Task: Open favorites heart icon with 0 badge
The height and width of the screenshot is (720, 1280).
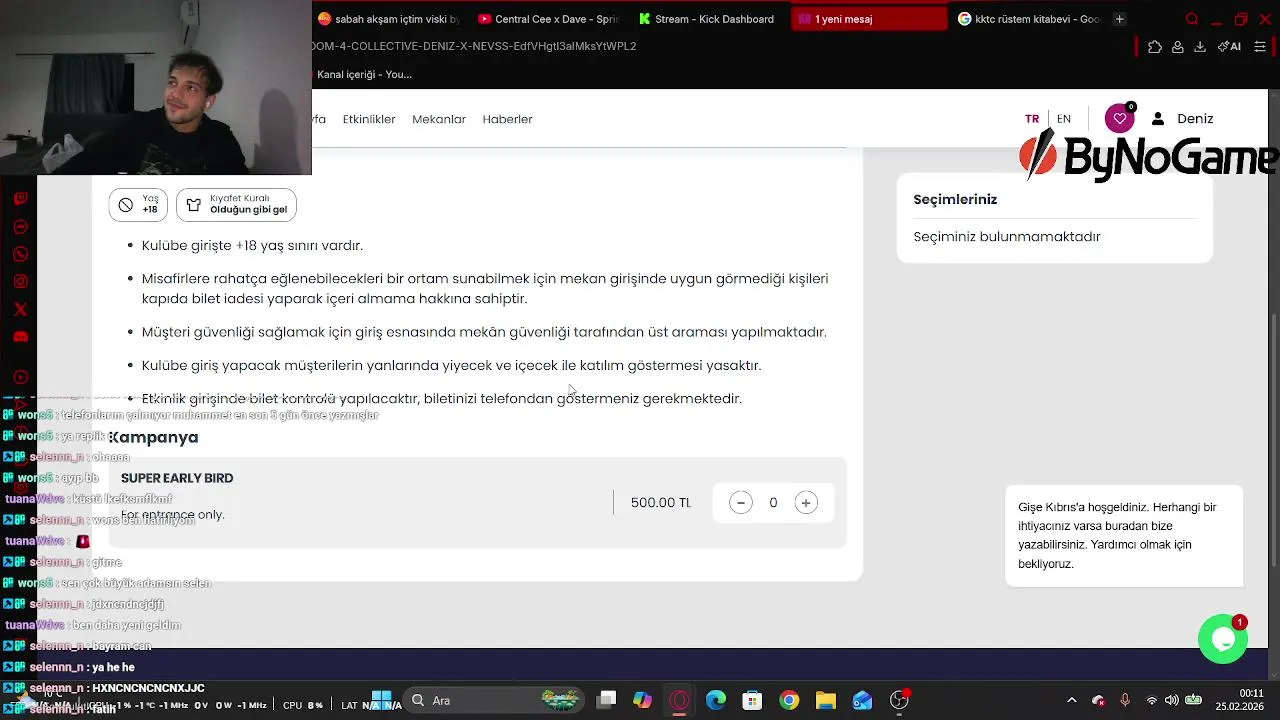Action: [1120, 118]
